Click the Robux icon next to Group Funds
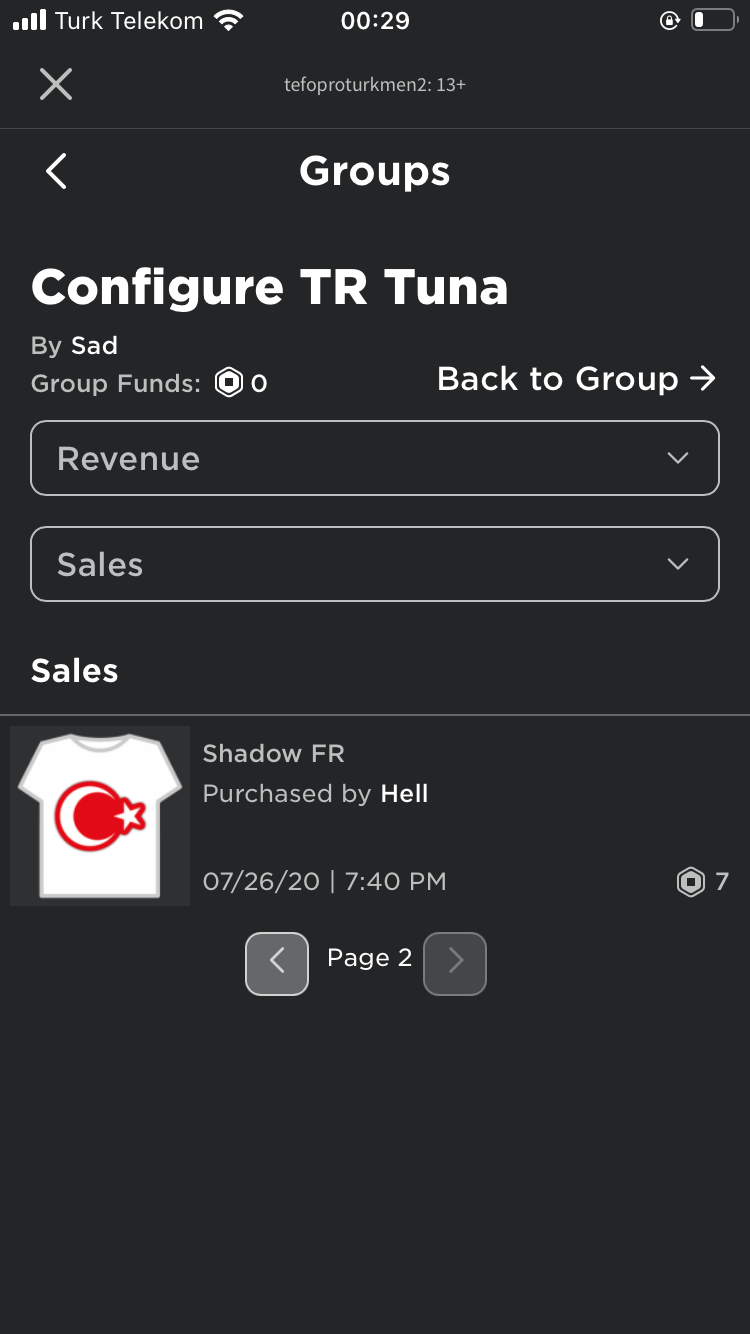The width and height of the screenshot is (750, 1334). pos(229,383)
